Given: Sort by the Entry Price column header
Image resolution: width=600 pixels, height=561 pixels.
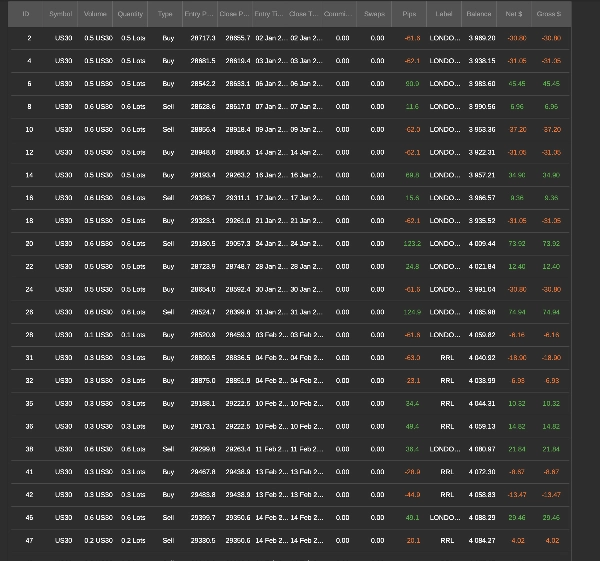Looking at the screenshot, I should pyautogui.click(x=200, y=14).
